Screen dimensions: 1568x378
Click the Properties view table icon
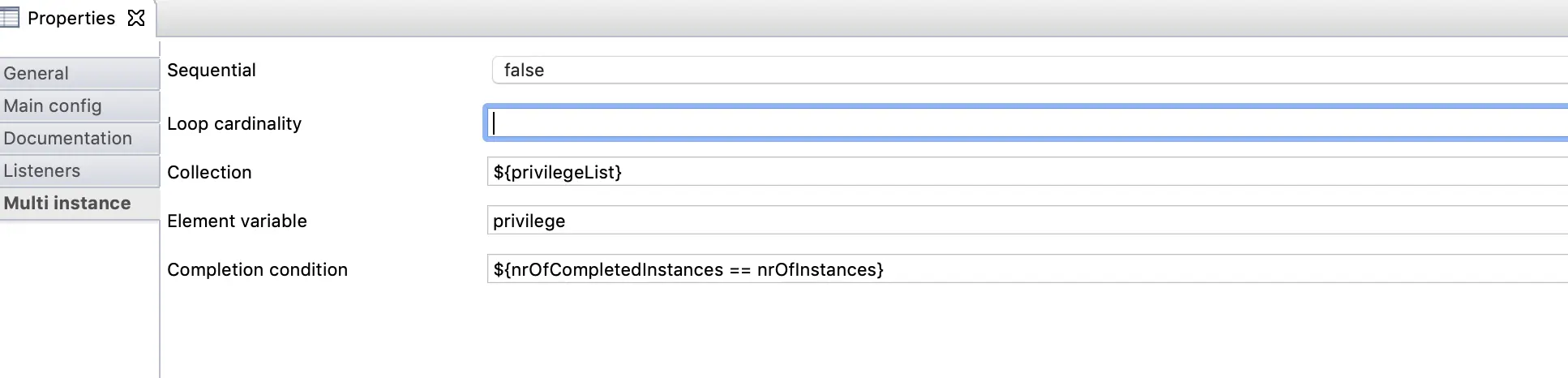[10, 17]
